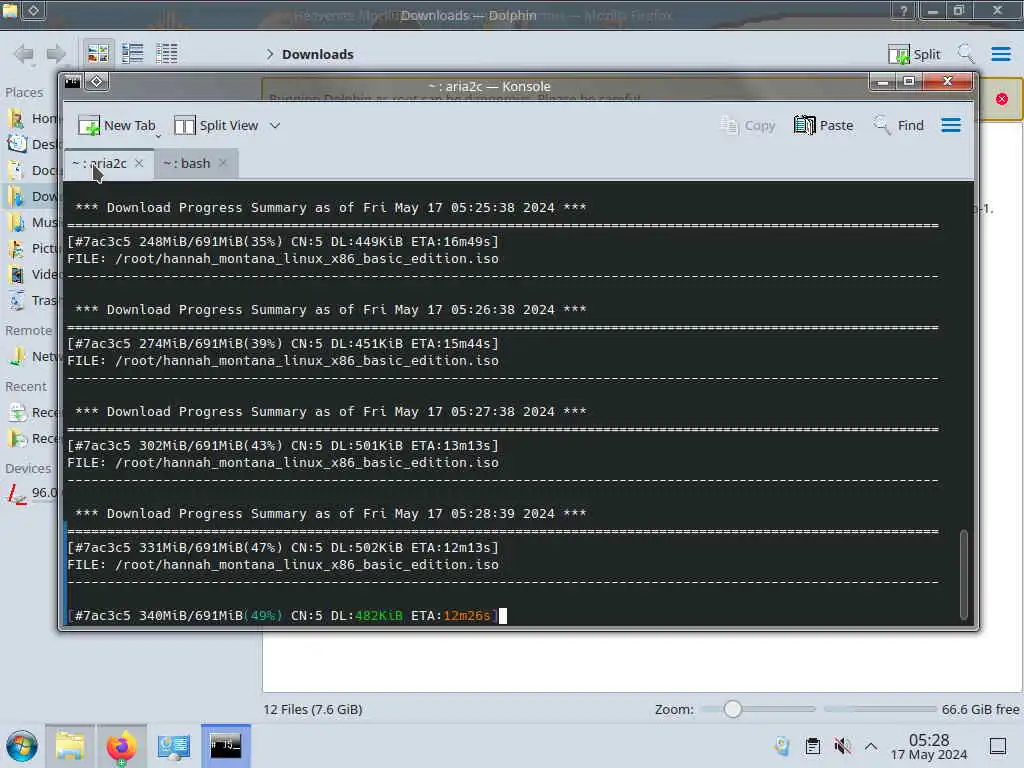This screenshot has width=1024, height=768.
Task: Go back in Dolphin navigation
Action: click(24, 54)
